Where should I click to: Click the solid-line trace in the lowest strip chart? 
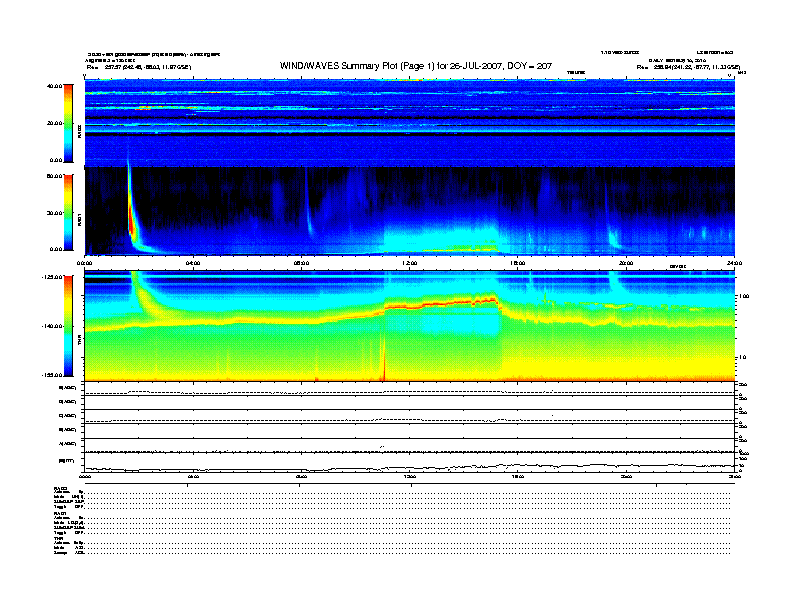point(409,467)
